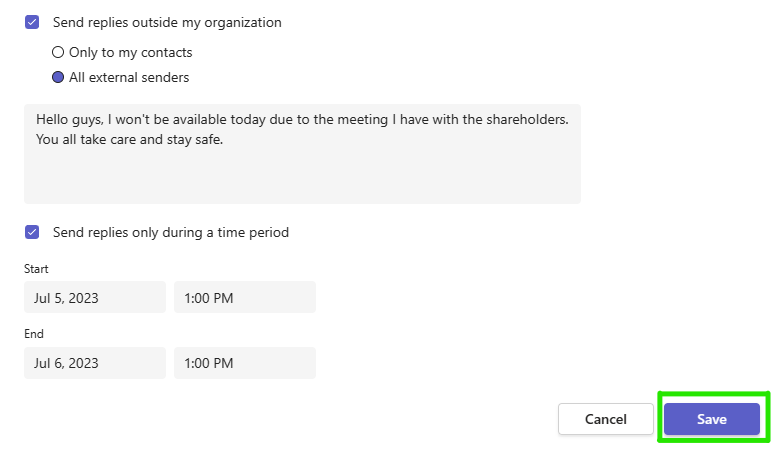Click the "Start" field label
The width and height of the screenshot is (777, 461).
tap(36, 269)
